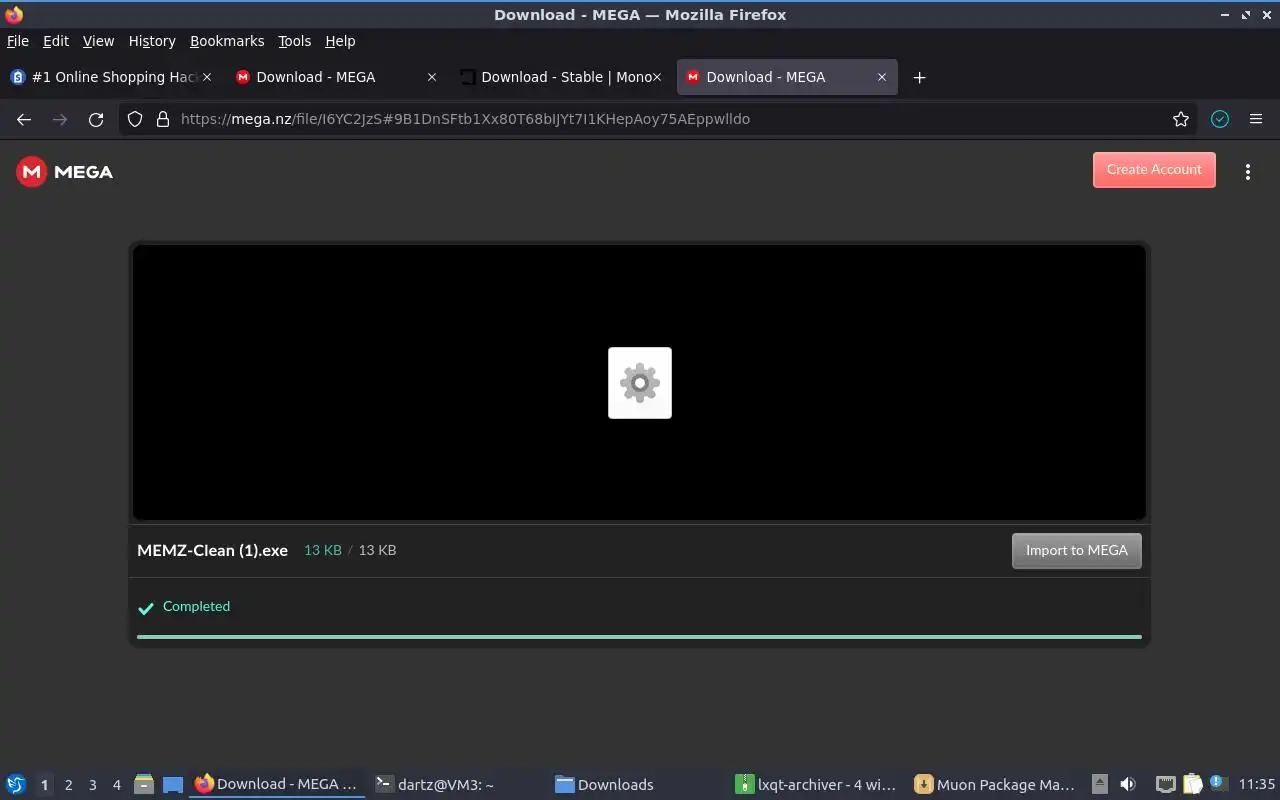Click the mega.nz URL address field
1280x800 pixels.
pyautogui.click(x=660, y=119)
